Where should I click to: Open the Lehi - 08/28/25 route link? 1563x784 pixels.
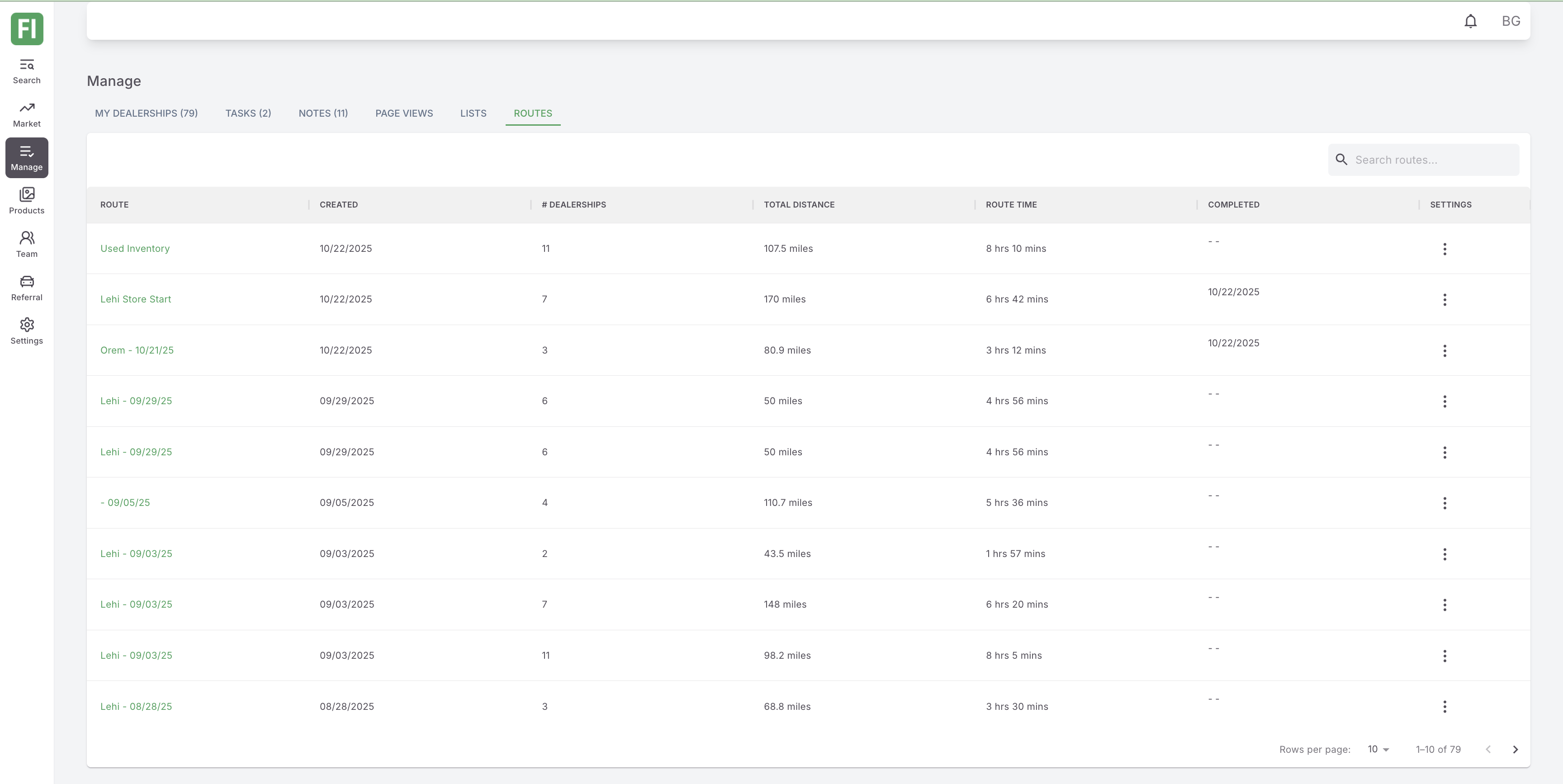pyautogui.click(x=136, y=706)
